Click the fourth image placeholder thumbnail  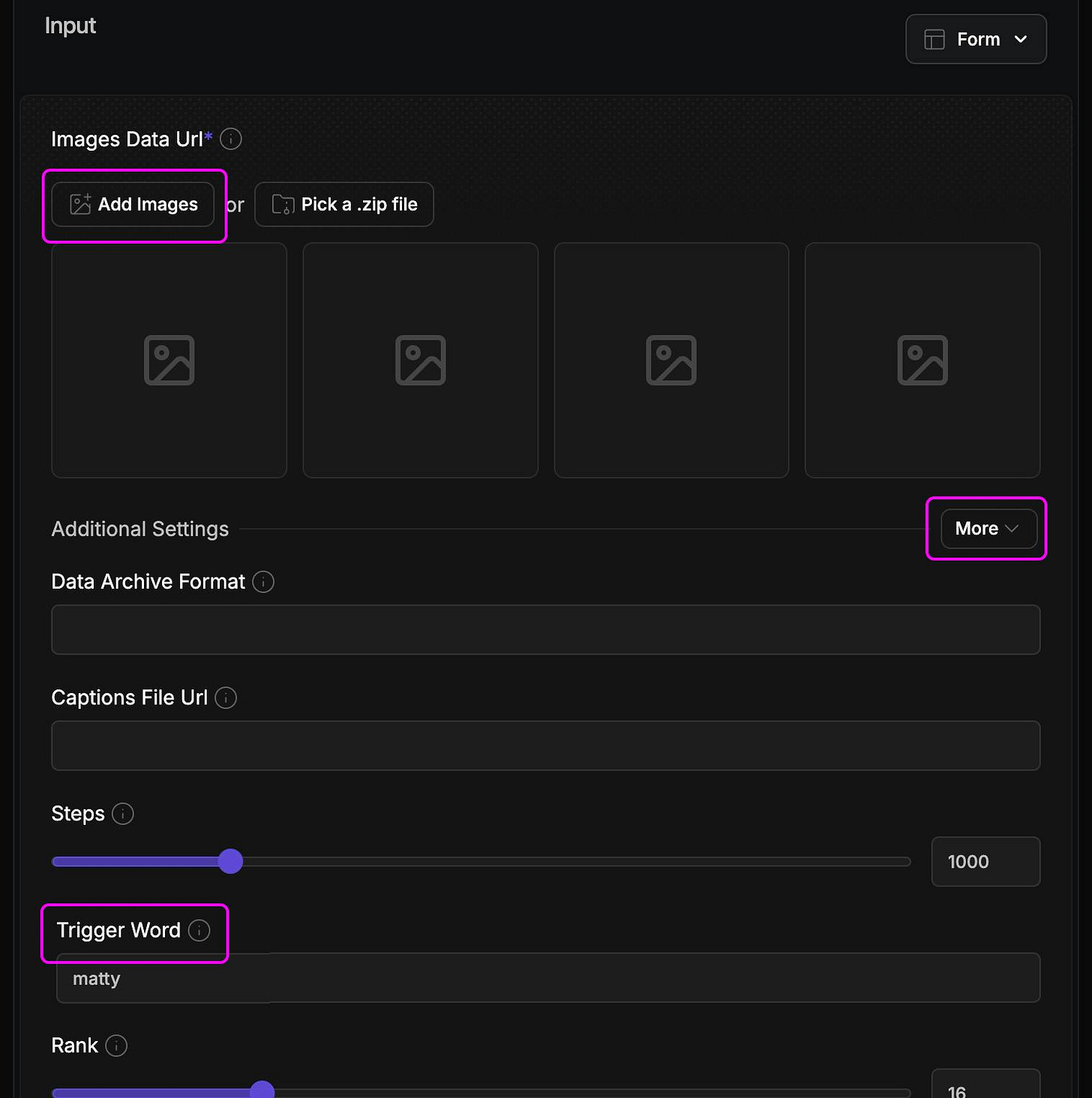[922, 360]
